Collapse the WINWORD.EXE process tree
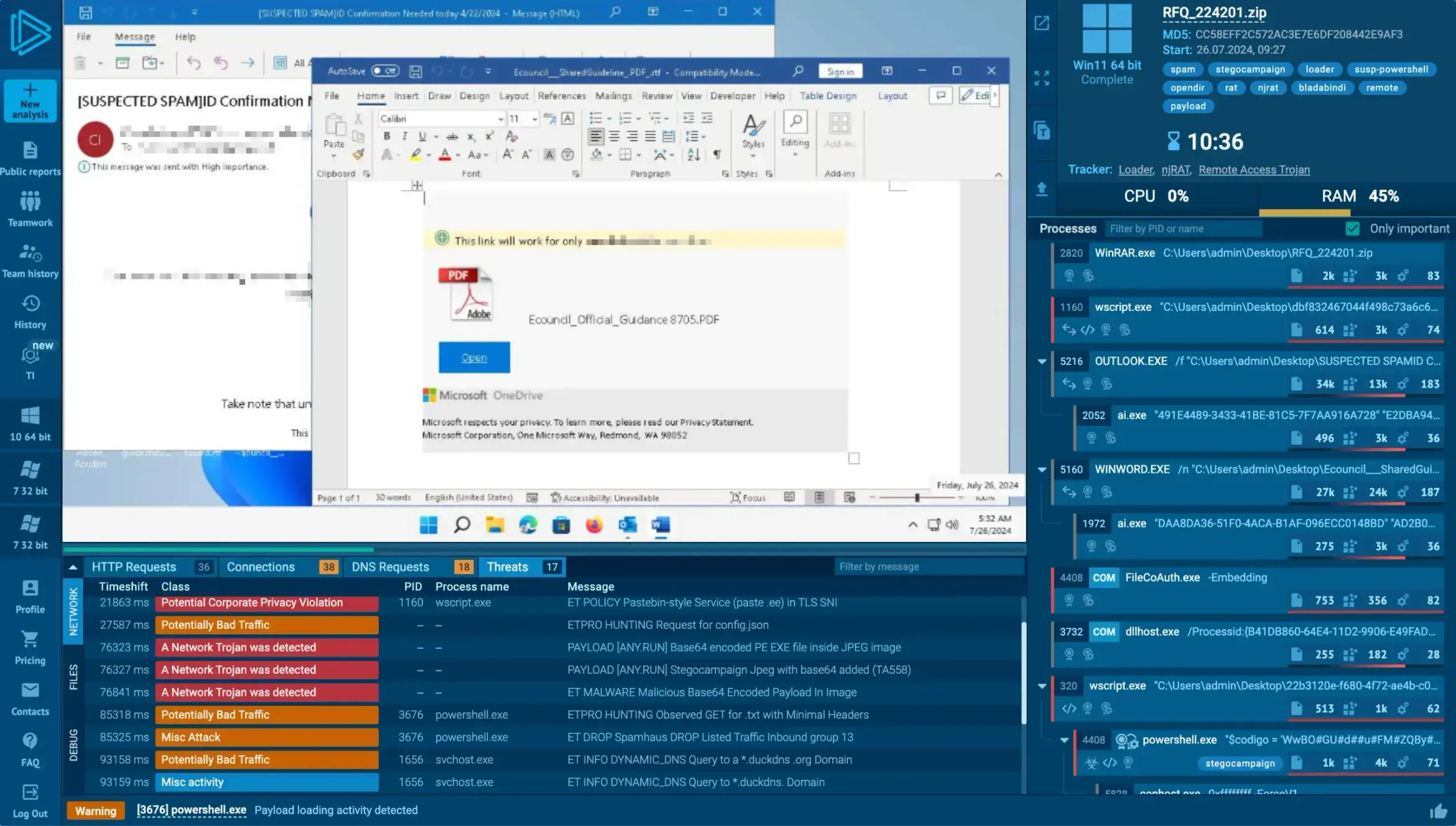This screenshot has height=826, width=1456. pyautogui.click(x=1042, y=470)
